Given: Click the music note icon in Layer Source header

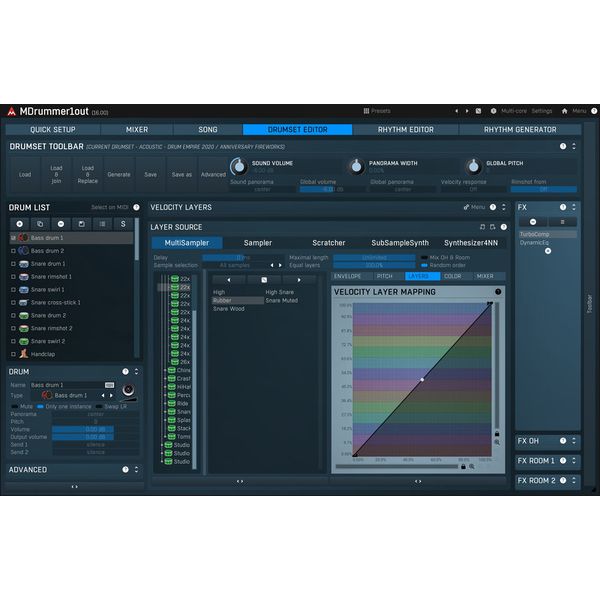Looking at the screenshot, I should tap(483, 227).
